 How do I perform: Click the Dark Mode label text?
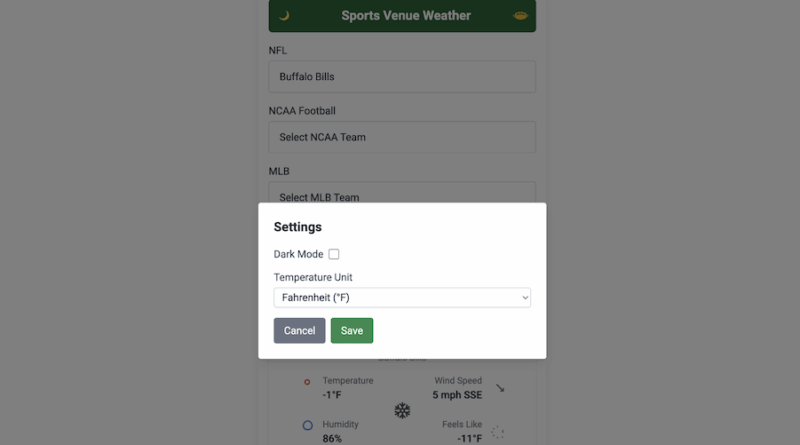(x=298, y=254)
